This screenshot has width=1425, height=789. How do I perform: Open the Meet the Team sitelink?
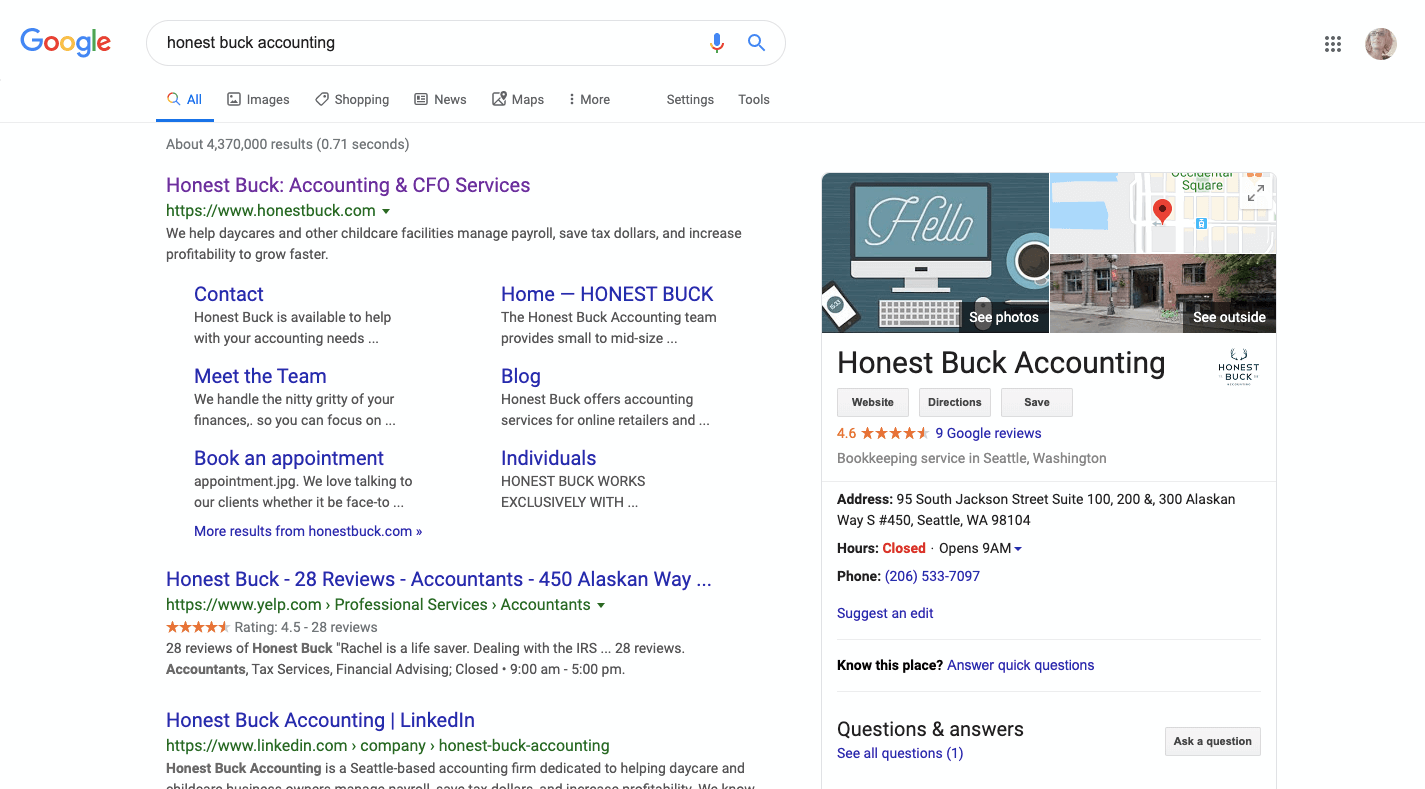pyautogui.click(x=260, y=376)
